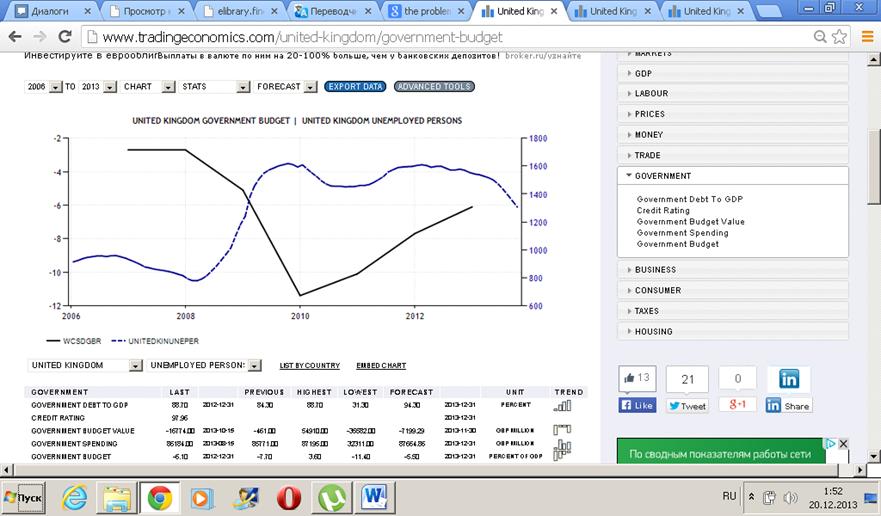Share the page via LinkedIn Share button
Viewport: 881px width, 516px height.
788,405
